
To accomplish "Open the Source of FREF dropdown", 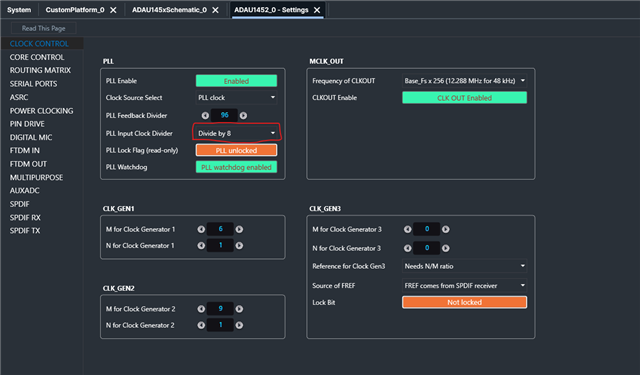I will [x=464, y=286].
